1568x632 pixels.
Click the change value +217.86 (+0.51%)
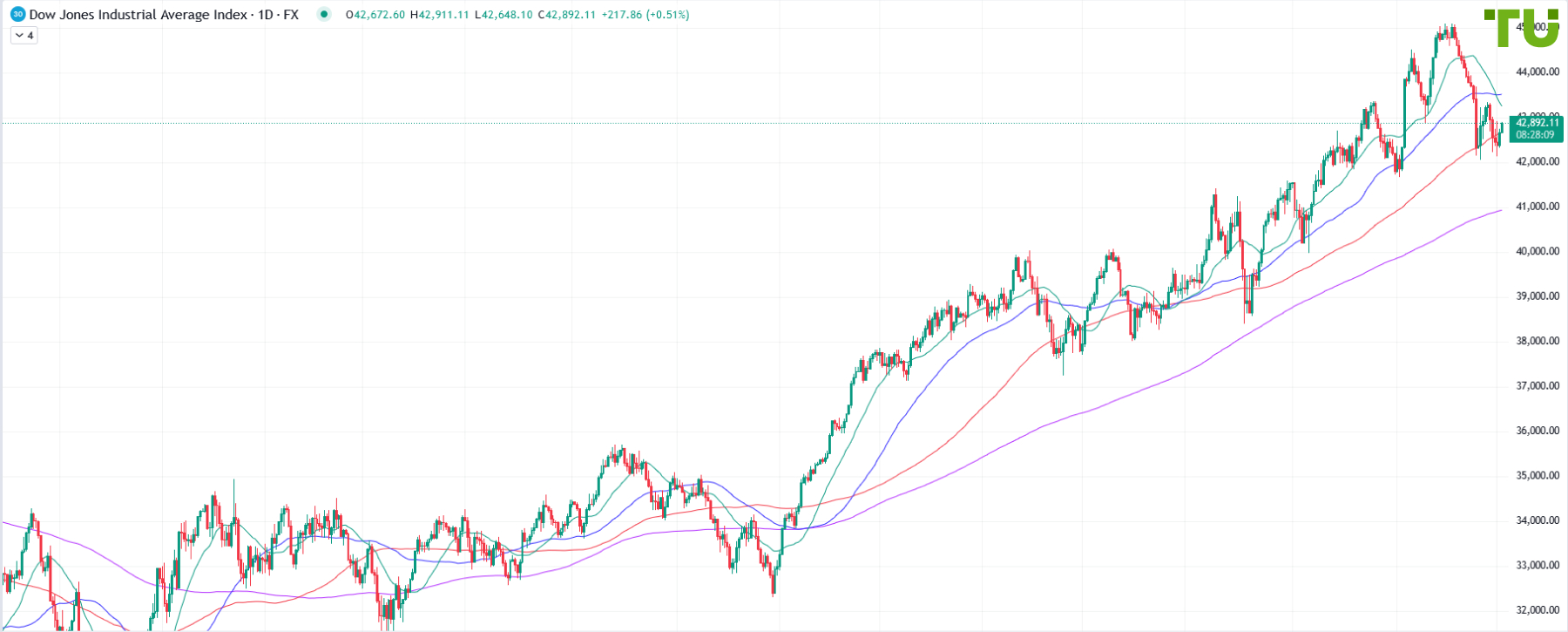coord(645,15)
